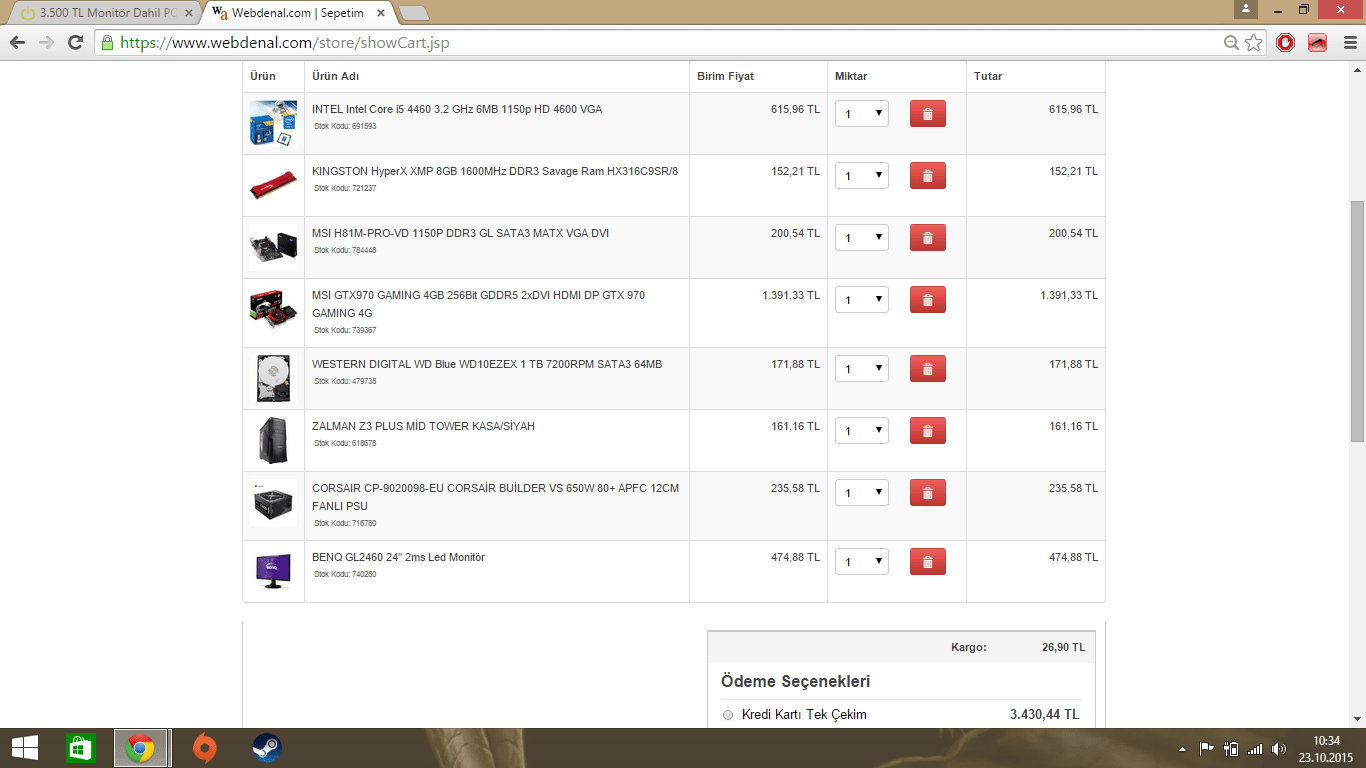Open Steam from the taskbar

[266, 748]
